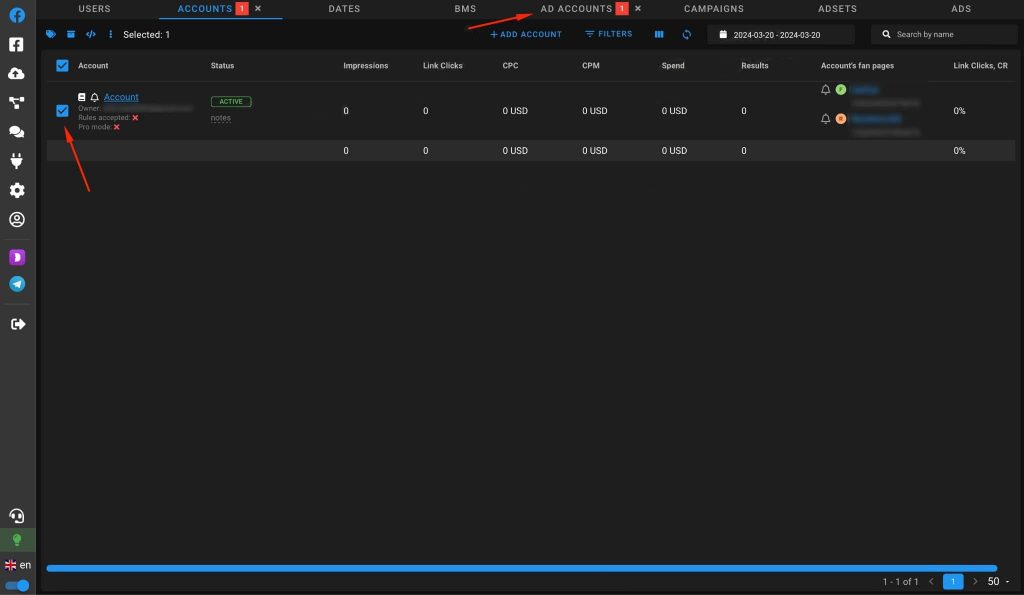Open the white Facebook square sidebar icon
The image size is (1024, 595).
(16, 44)
